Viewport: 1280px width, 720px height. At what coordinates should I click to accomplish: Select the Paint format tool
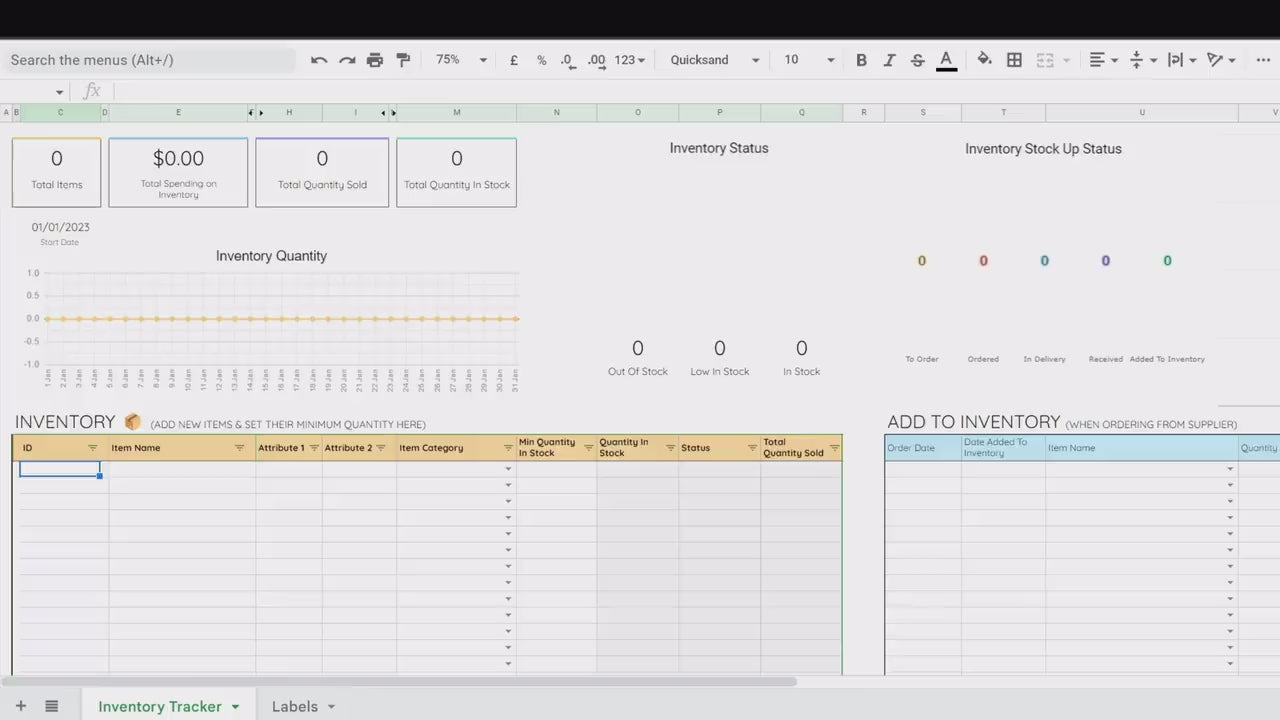(403, 60)
